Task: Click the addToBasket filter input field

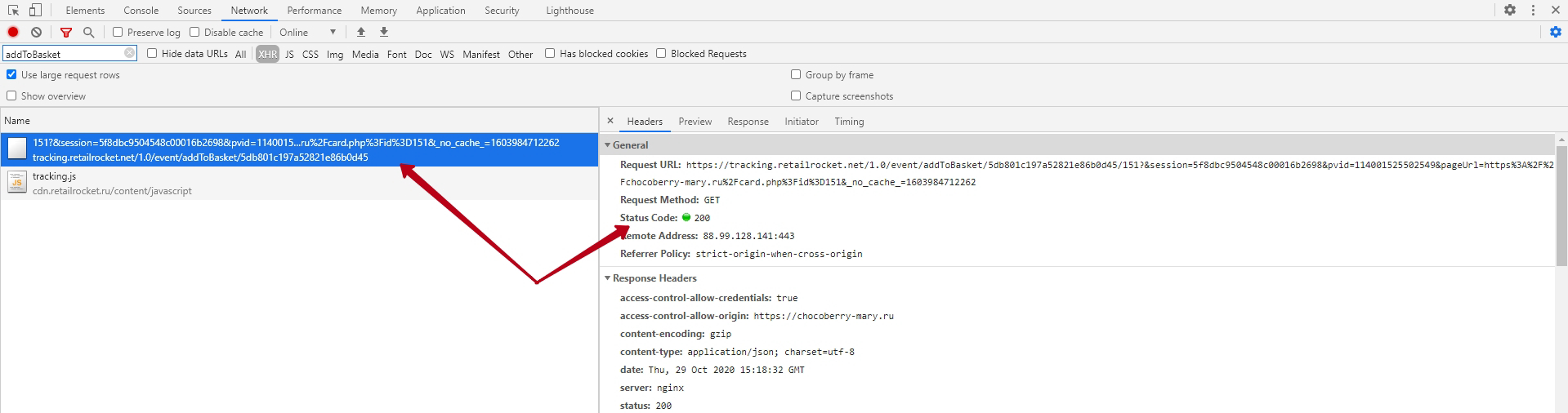Action: [64, 54]
